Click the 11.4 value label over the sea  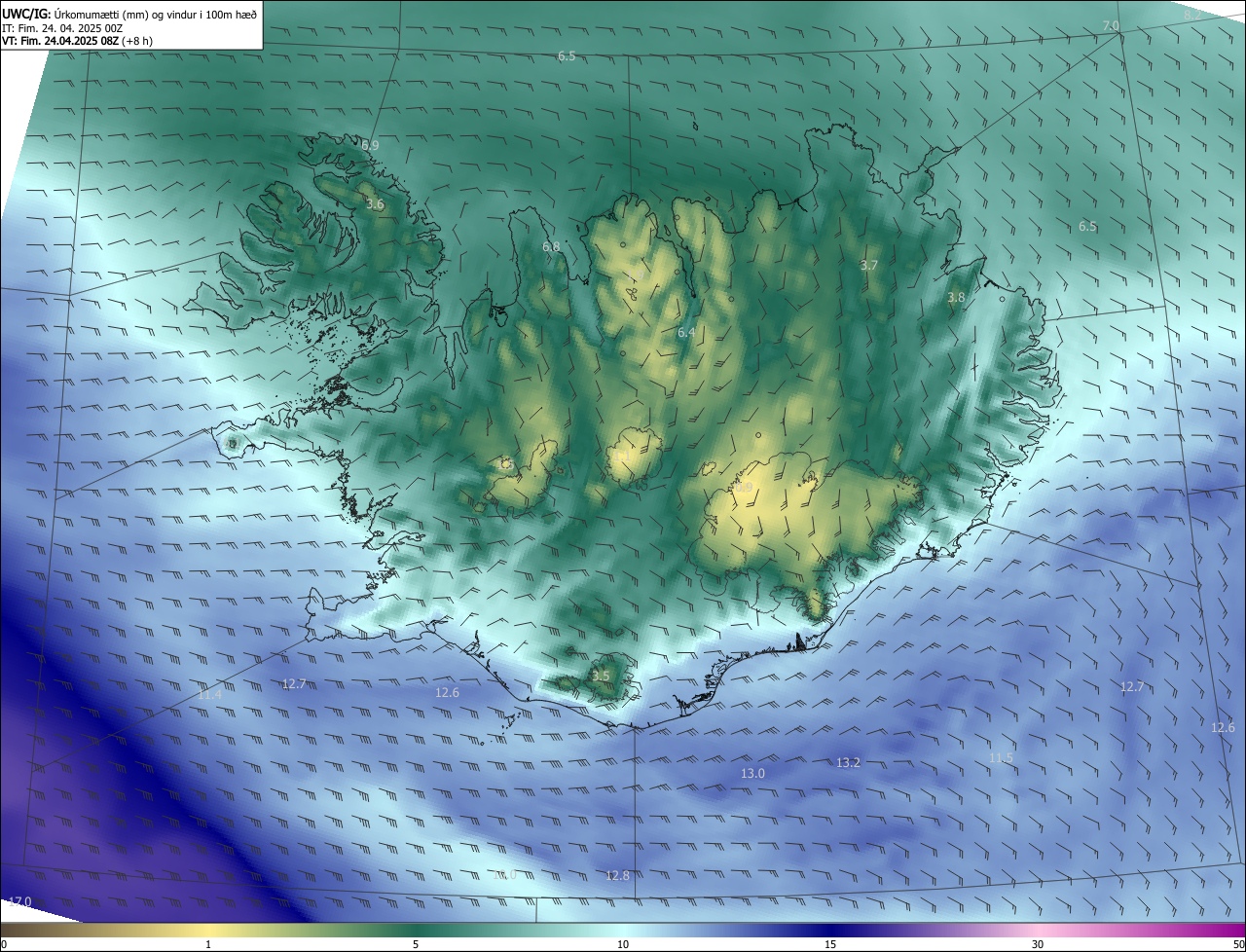pos(209,695)
